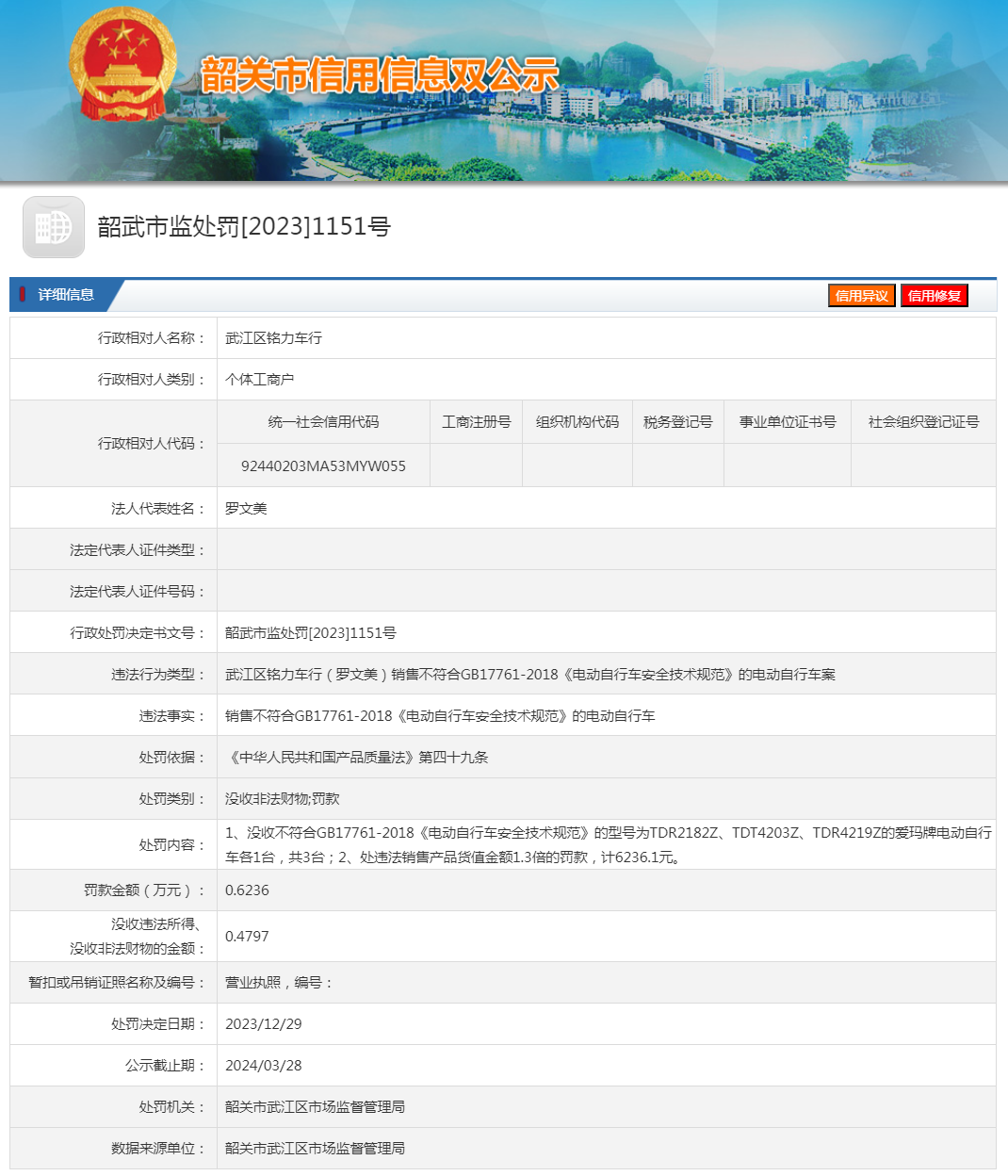This screenshot has width=1008, height=1176.
Task: Click legal representative name 罗文美
Action: [246, 509]
